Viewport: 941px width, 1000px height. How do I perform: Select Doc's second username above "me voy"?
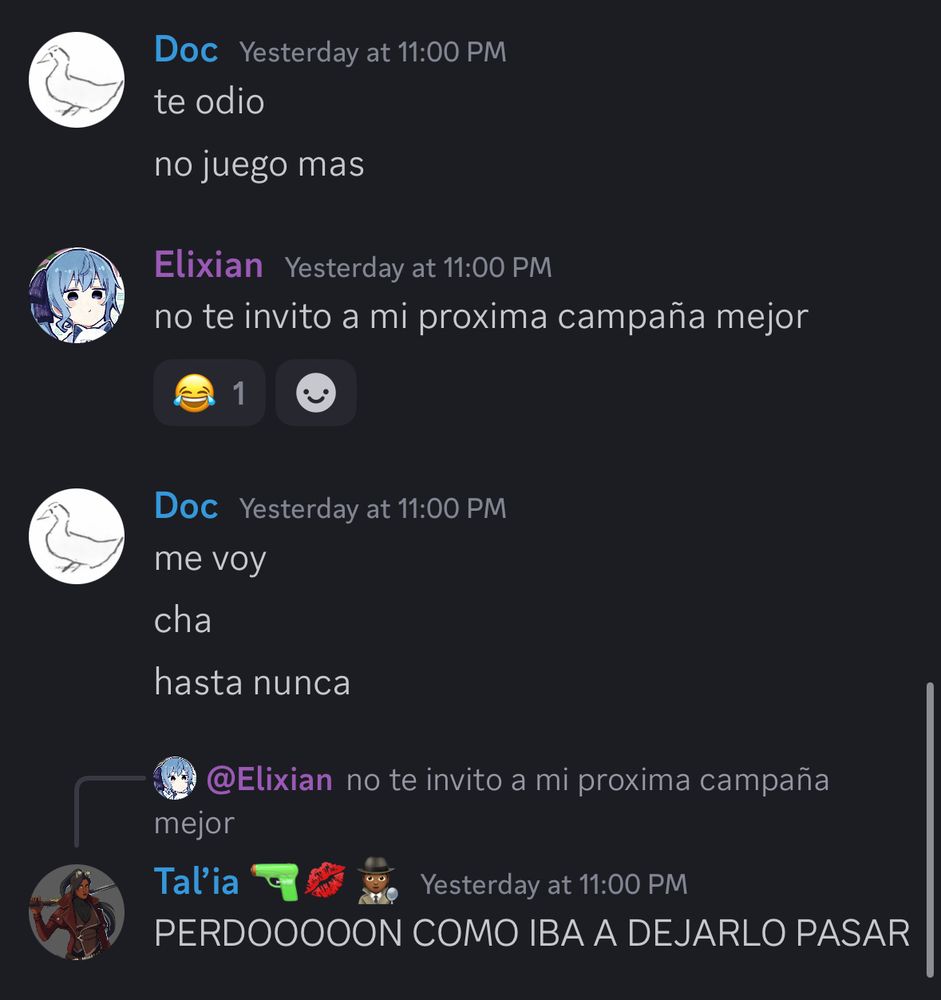[x=186, y=506]
